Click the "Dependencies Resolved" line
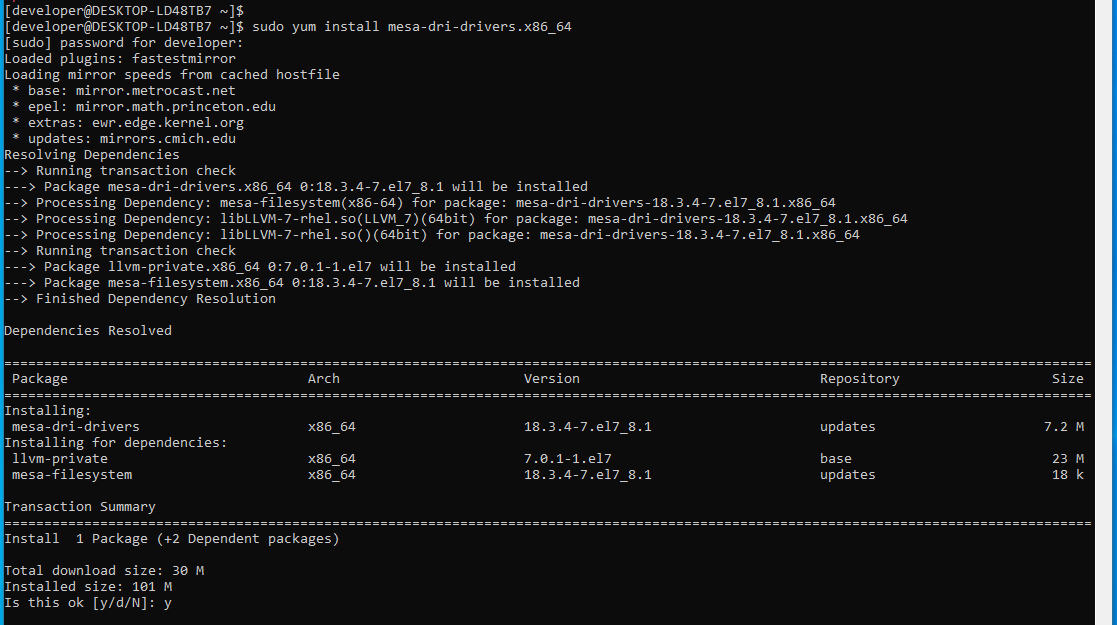Image resolution: width=1117 pixels, height=625 pixels. [x=88, y=330]
